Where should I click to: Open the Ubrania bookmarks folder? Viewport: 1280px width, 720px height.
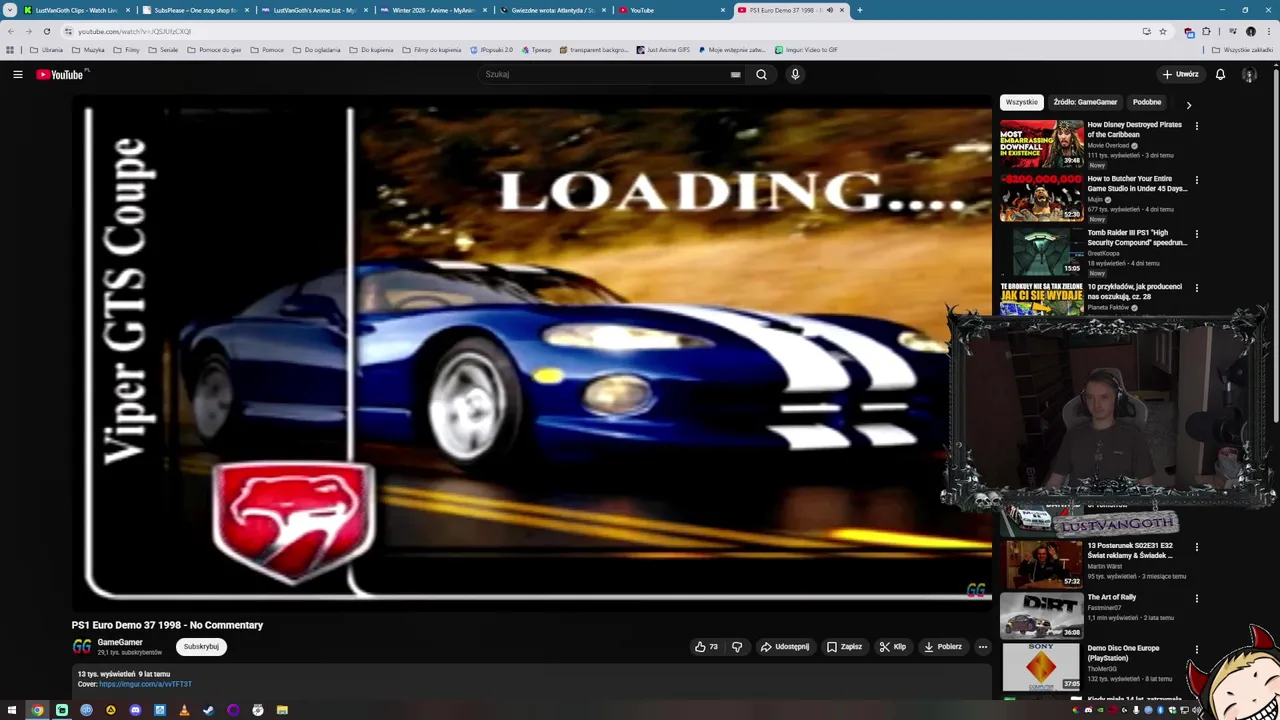pyautogui.click(x=46, y=49)
